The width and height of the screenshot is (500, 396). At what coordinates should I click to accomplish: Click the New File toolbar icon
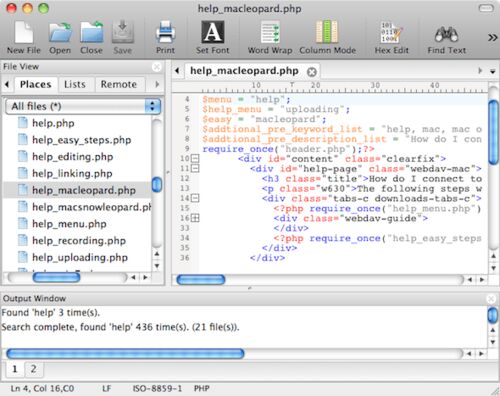tap(24, 32)
